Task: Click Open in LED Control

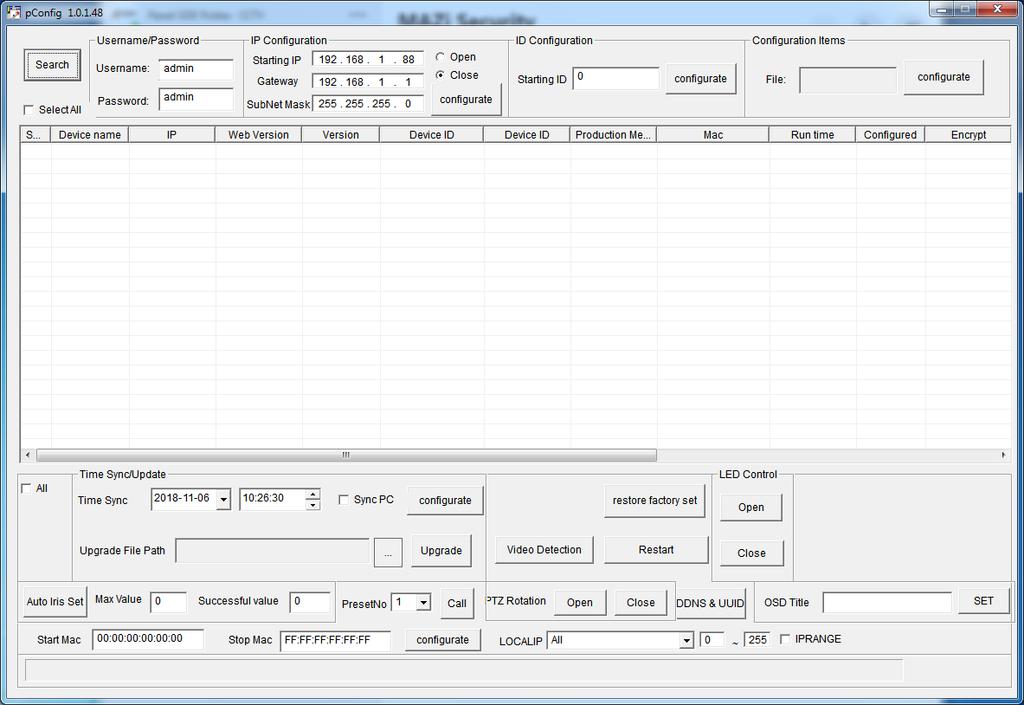Action: click(x=751, y=507)
